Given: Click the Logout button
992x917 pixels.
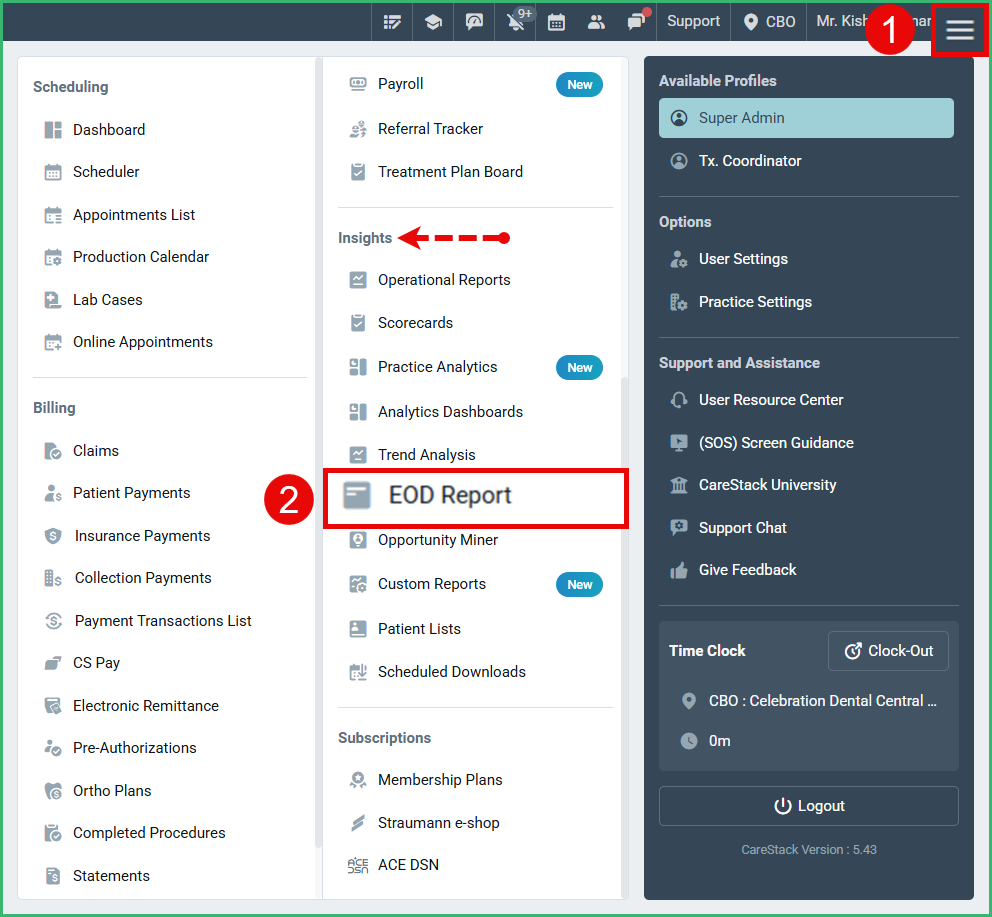Looking at the screenshot, I should tap(809, 806).
